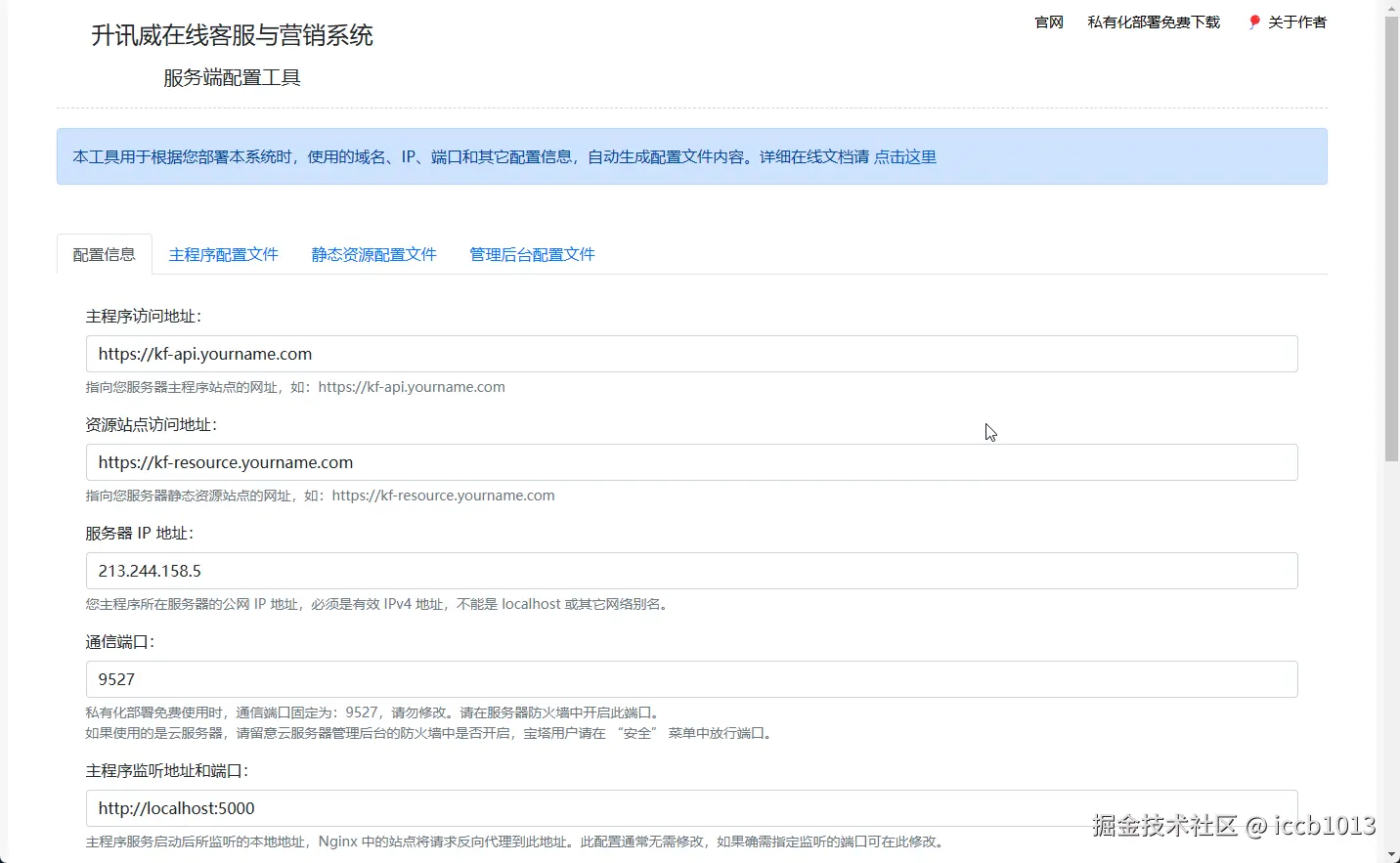Click the 资源站点访问地址 input field
1400x863 pixels.
click(x=692, y=462)
